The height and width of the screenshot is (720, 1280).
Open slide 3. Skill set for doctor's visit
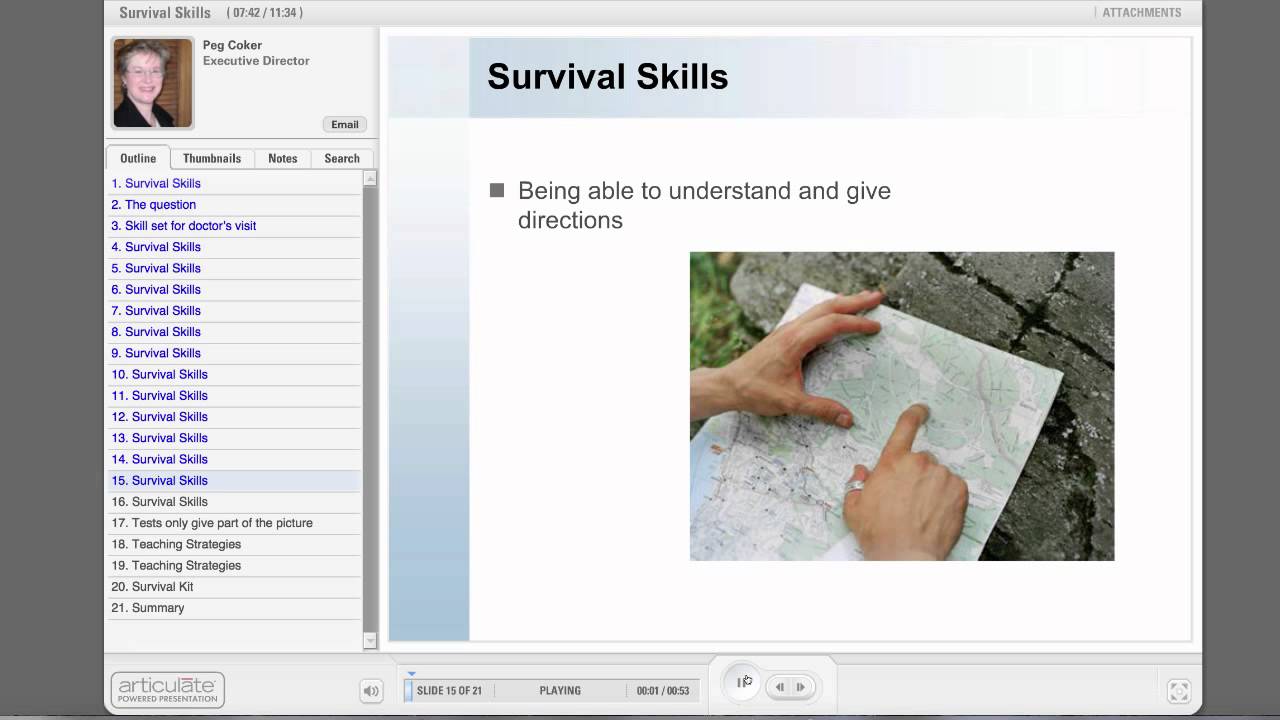234,226
